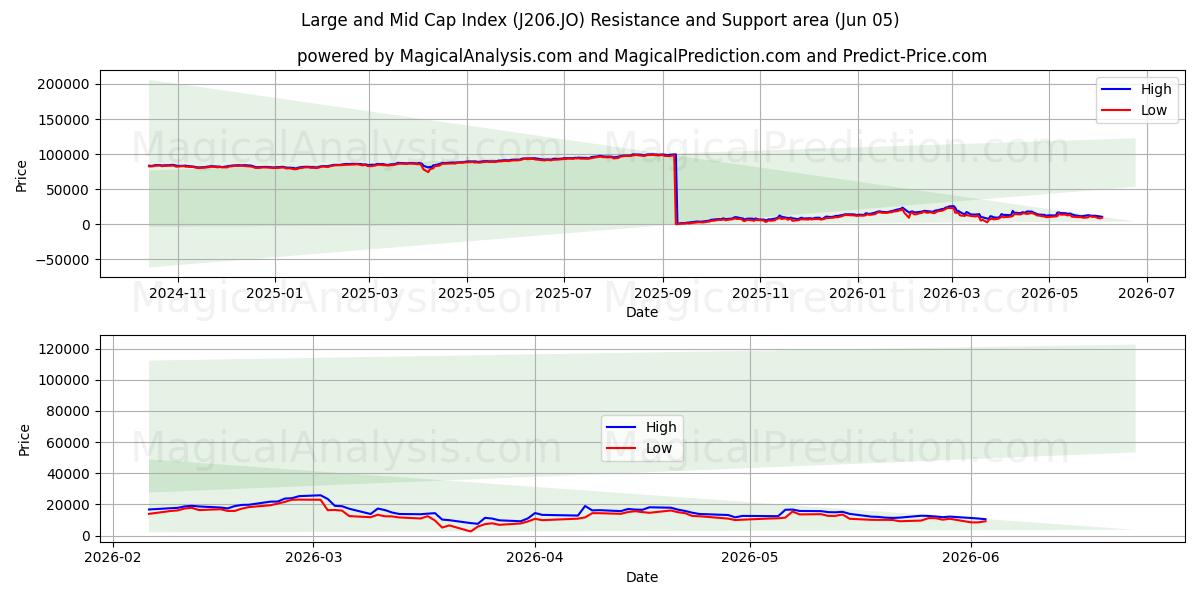The image size is (1200, 600).
Task: Click the 'High' legend entry in the top chart
Action: point(1154,89)
